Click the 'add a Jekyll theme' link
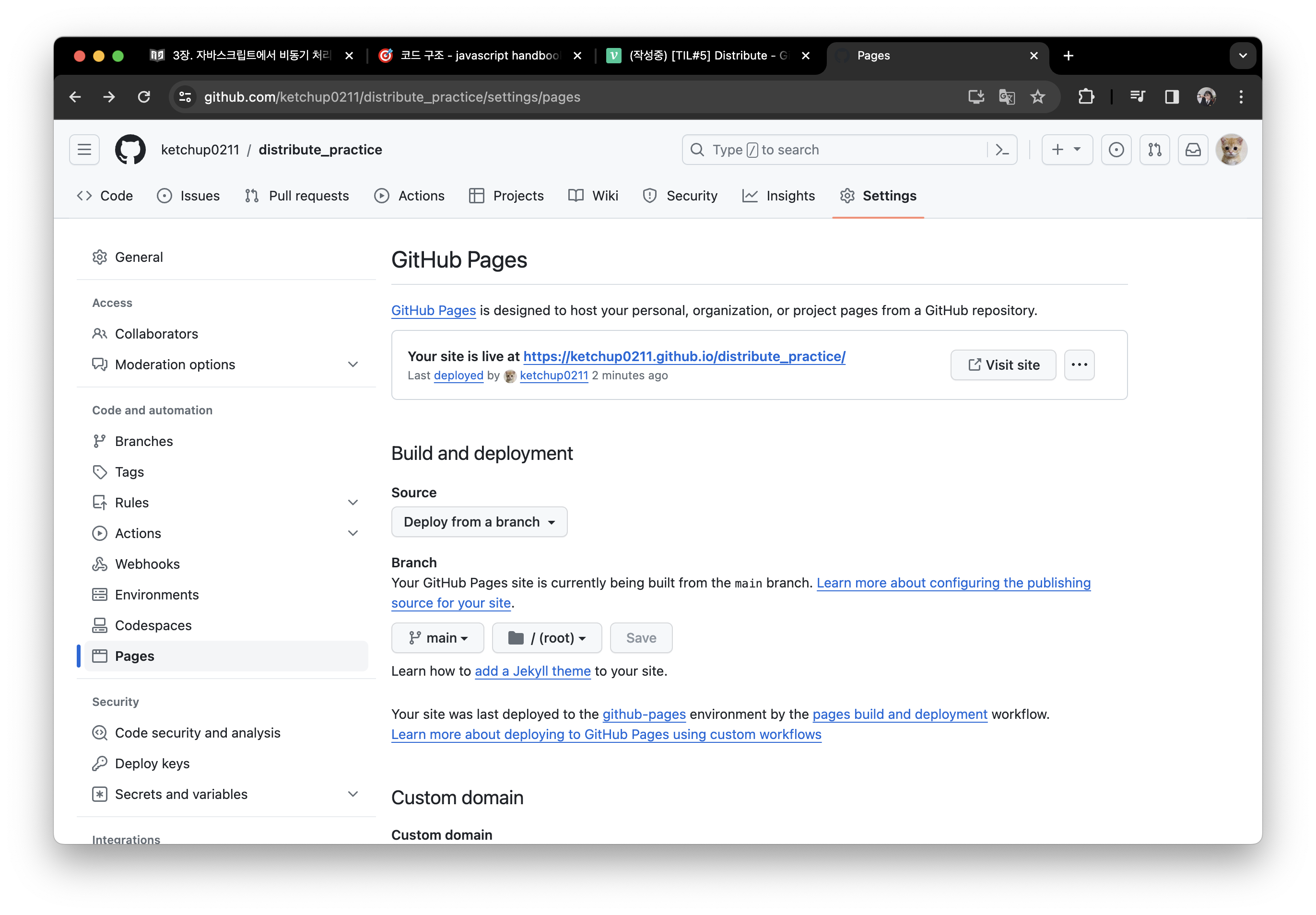 (x=532, y=671)
